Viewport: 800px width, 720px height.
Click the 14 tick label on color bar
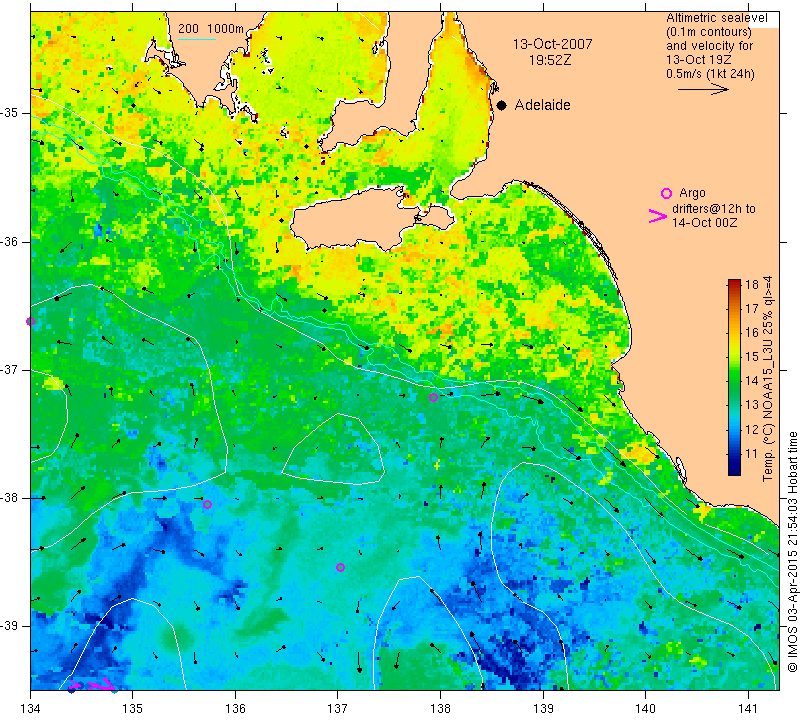pos(752,381)
